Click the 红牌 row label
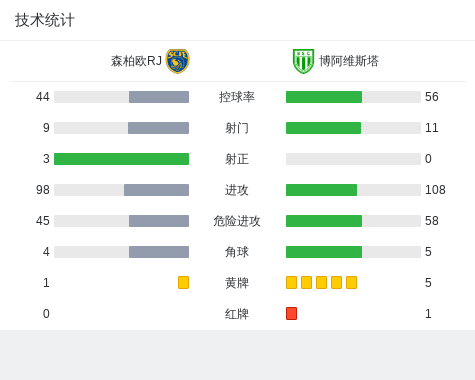This screenshot has width=475, height=380. click(x=237, y=314)
